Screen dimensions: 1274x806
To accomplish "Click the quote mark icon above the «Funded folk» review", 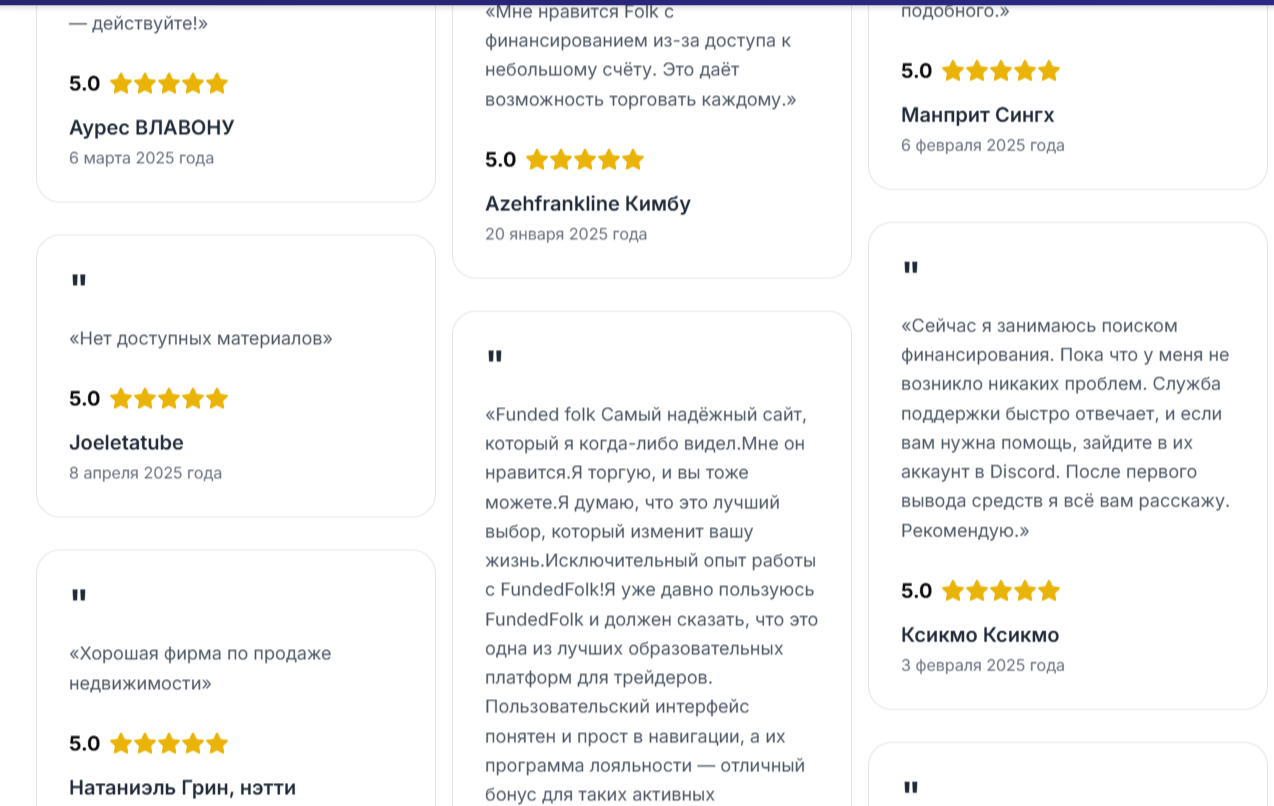I will tap(495, 357).
